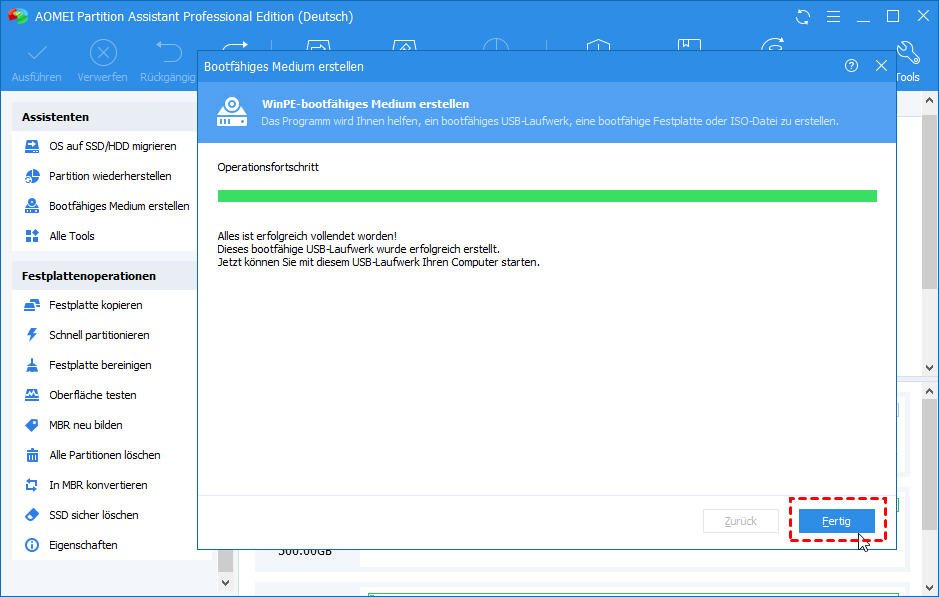Screen dimensions: 939x597
Task: Click the Festplattenoperationen section header
Action: (89, 276)
